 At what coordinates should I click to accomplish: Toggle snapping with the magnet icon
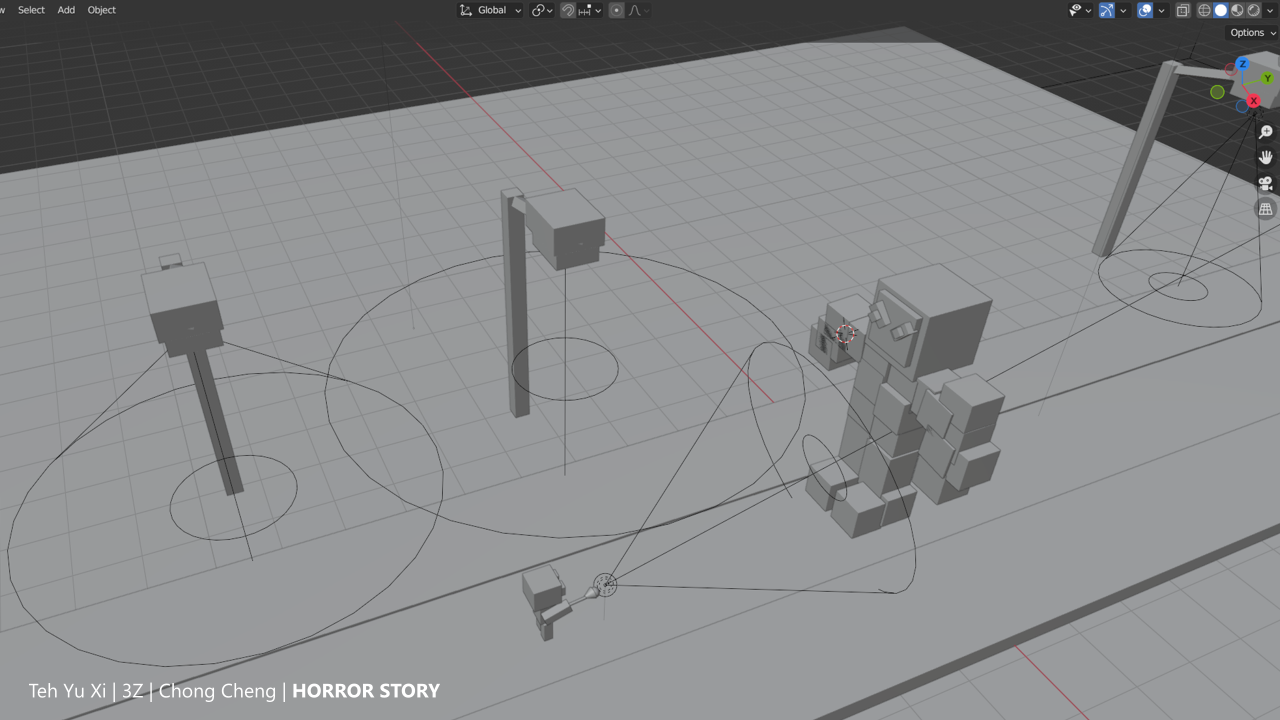point(567,10)
